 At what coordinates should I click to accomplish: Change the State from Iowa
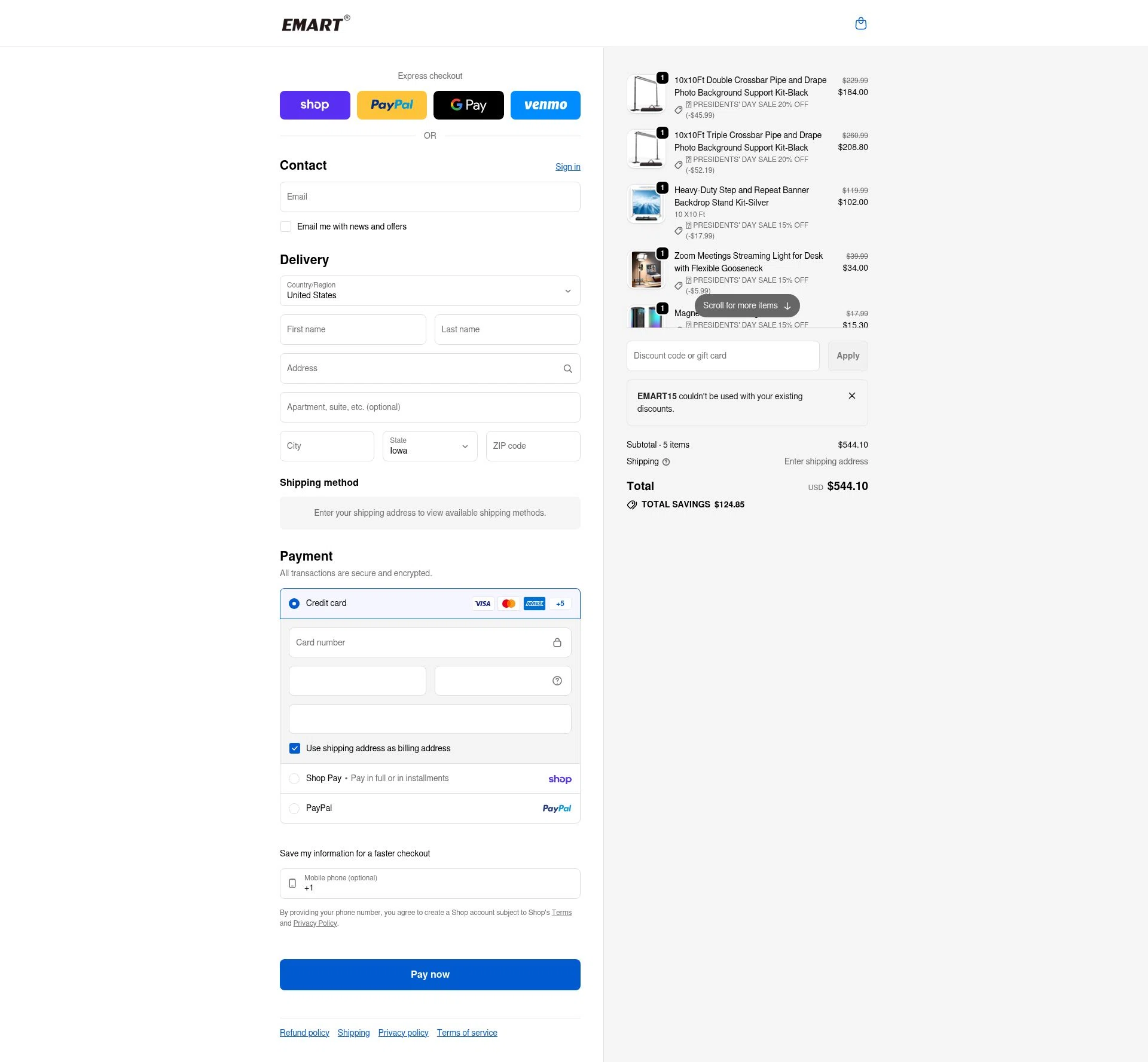click(429, 446)
